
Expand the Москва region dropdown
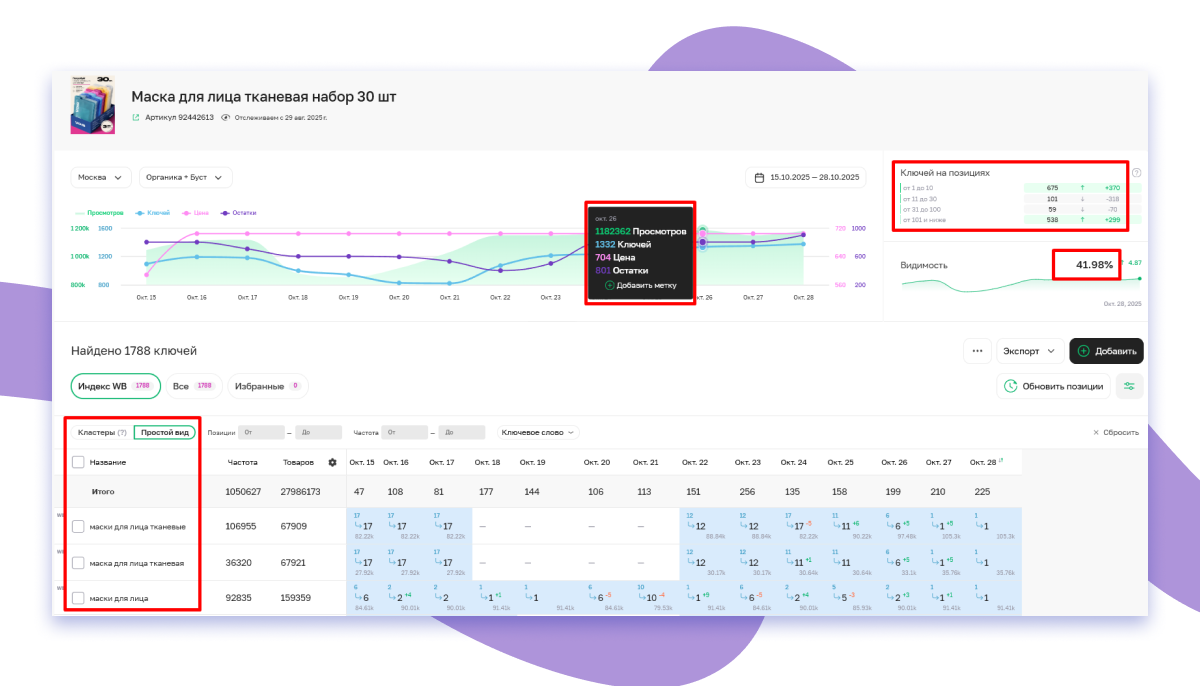[x=101, y=177]
